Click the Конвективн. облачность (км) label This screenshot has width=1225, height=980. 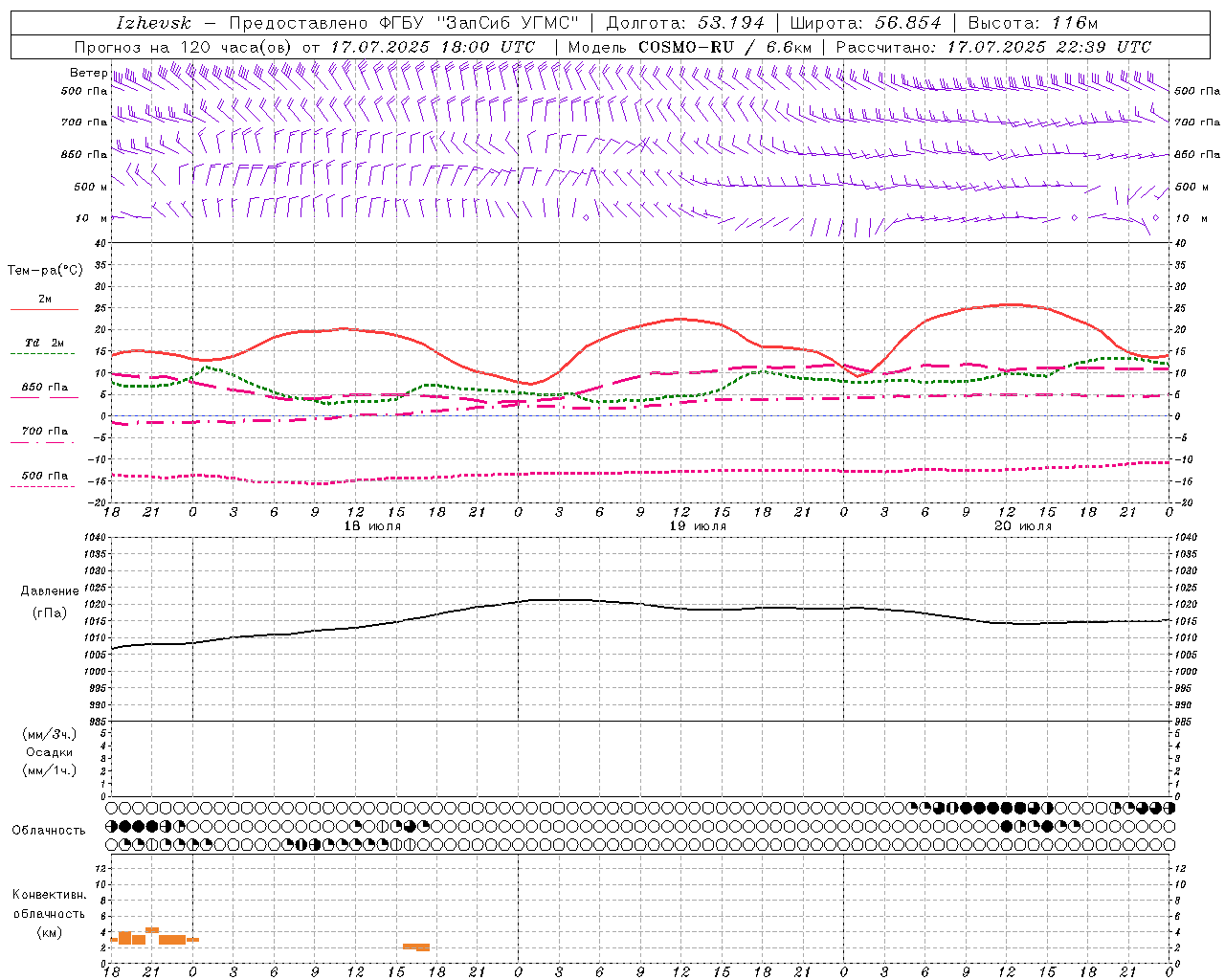click(x=49, y=913)
